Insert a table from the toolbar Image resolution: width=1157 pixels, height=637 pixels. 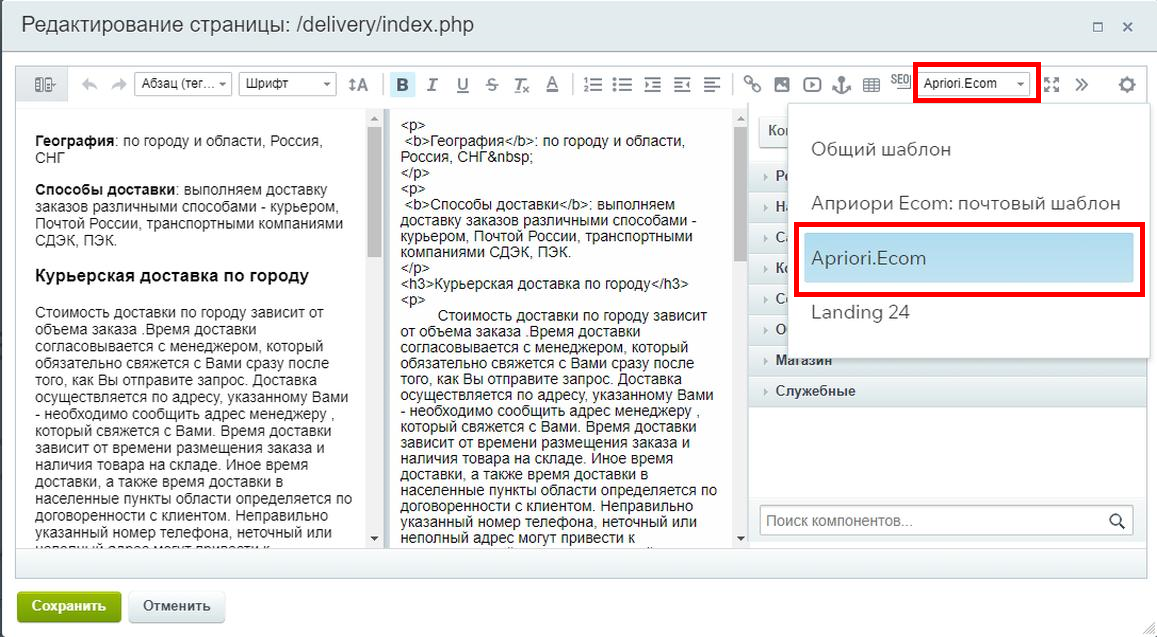871,85
